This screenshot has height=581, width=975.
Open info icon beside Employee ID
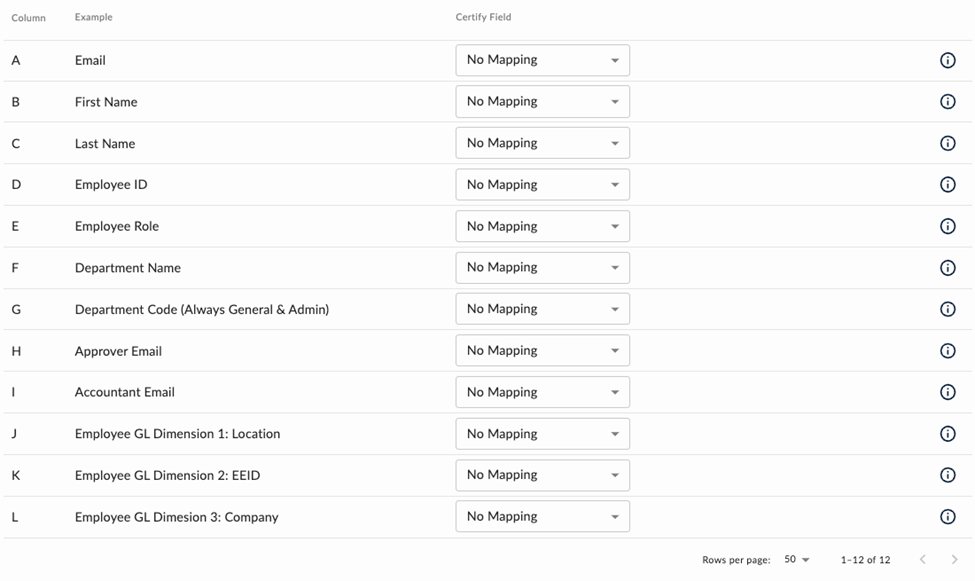[947, 185]
